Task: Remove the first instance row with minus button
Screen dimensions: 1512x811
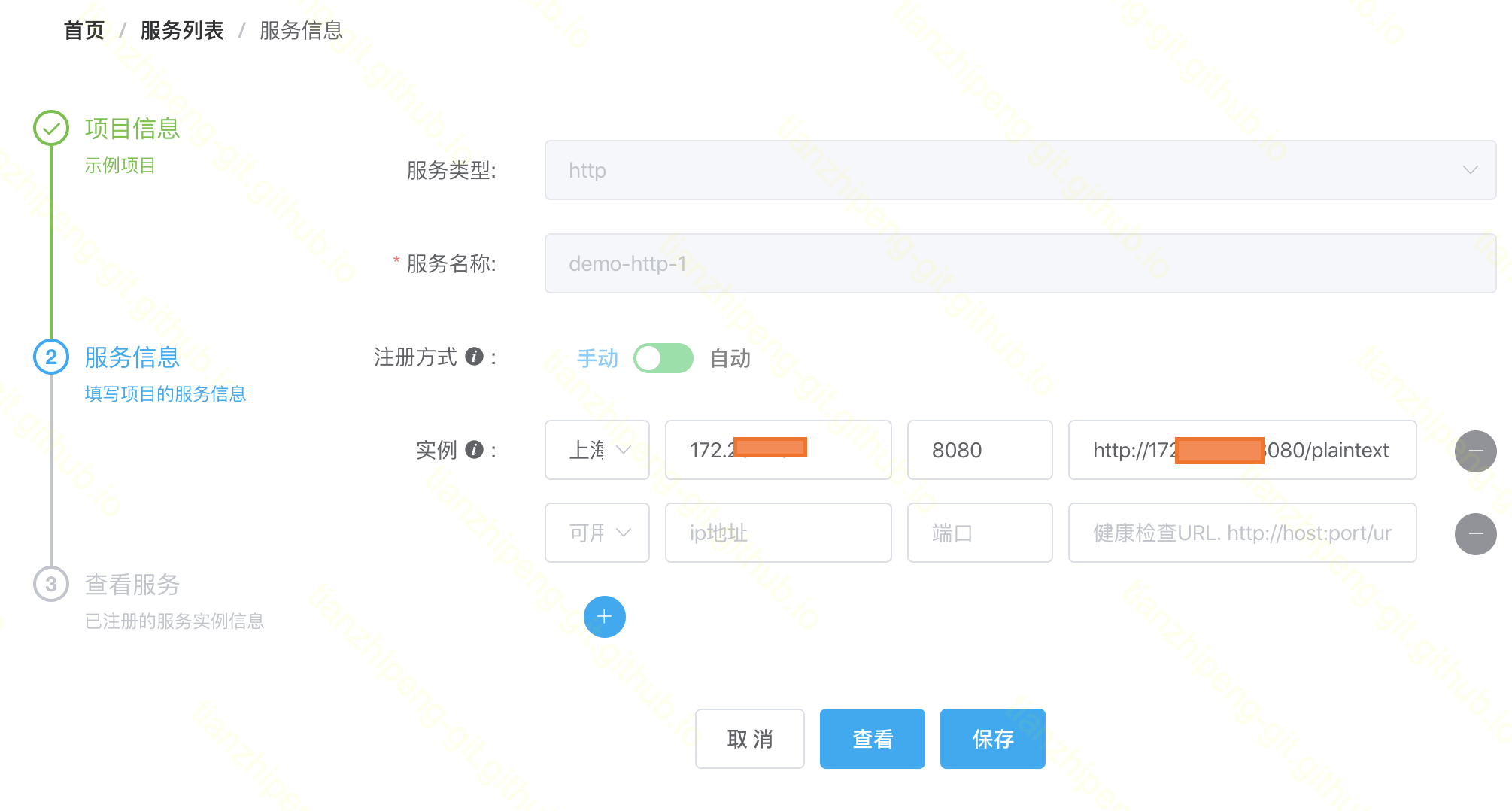Action: click(1475, 451)
